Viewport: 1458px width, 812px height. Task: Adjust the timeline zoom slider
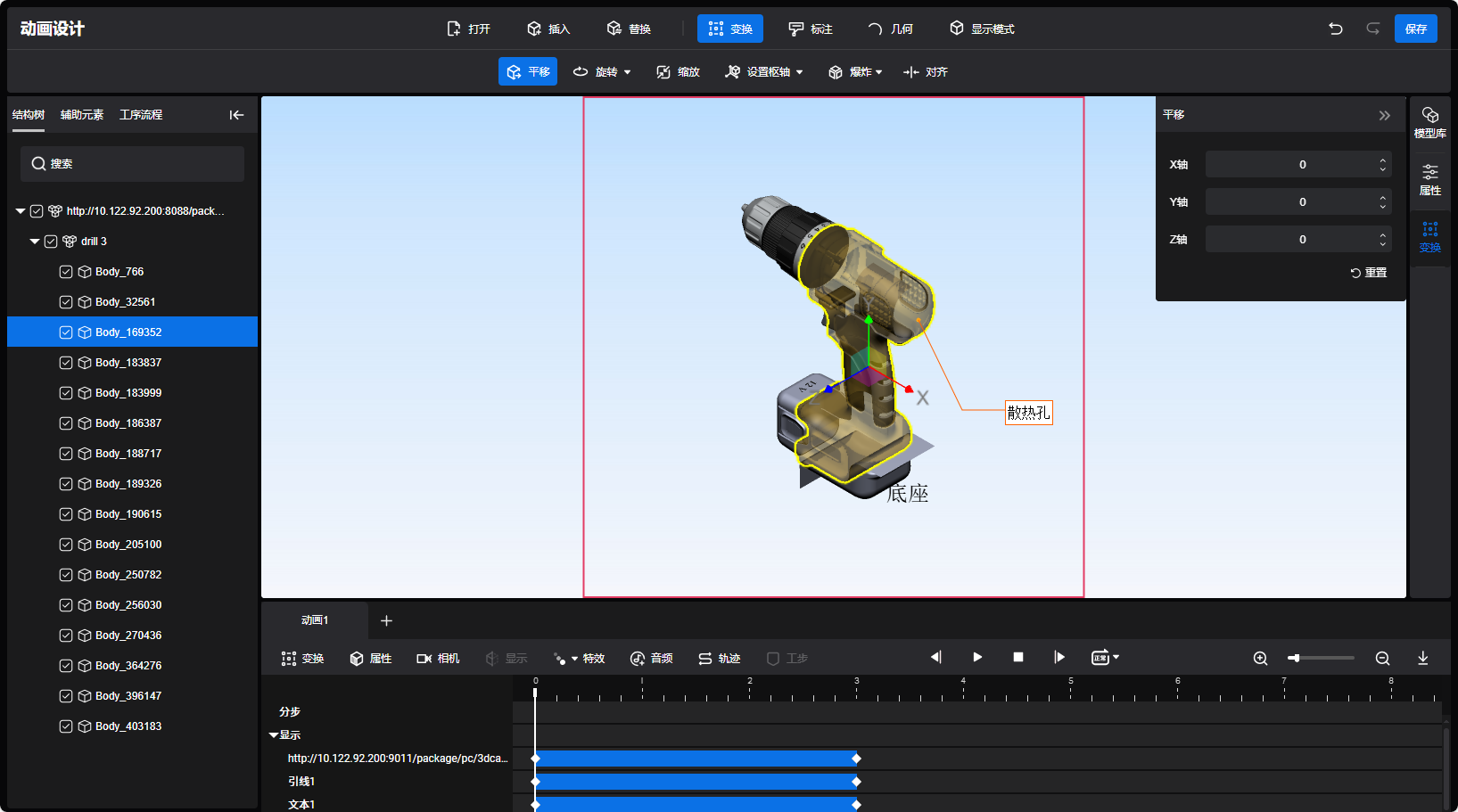click(x=1295, y=659)
